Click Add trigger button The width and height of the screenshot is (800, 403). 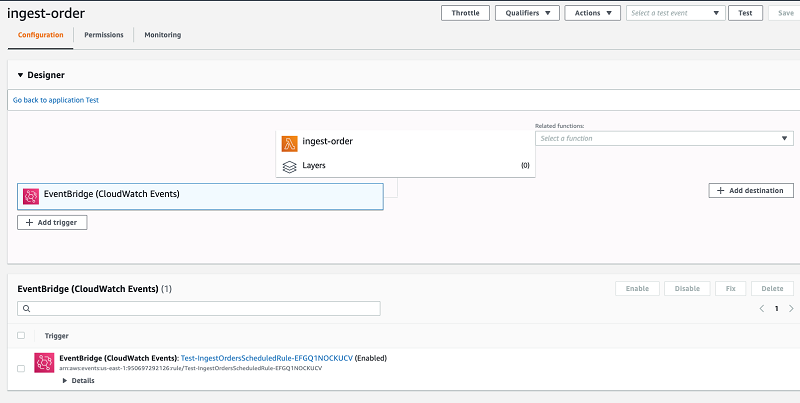click(52, 222)
